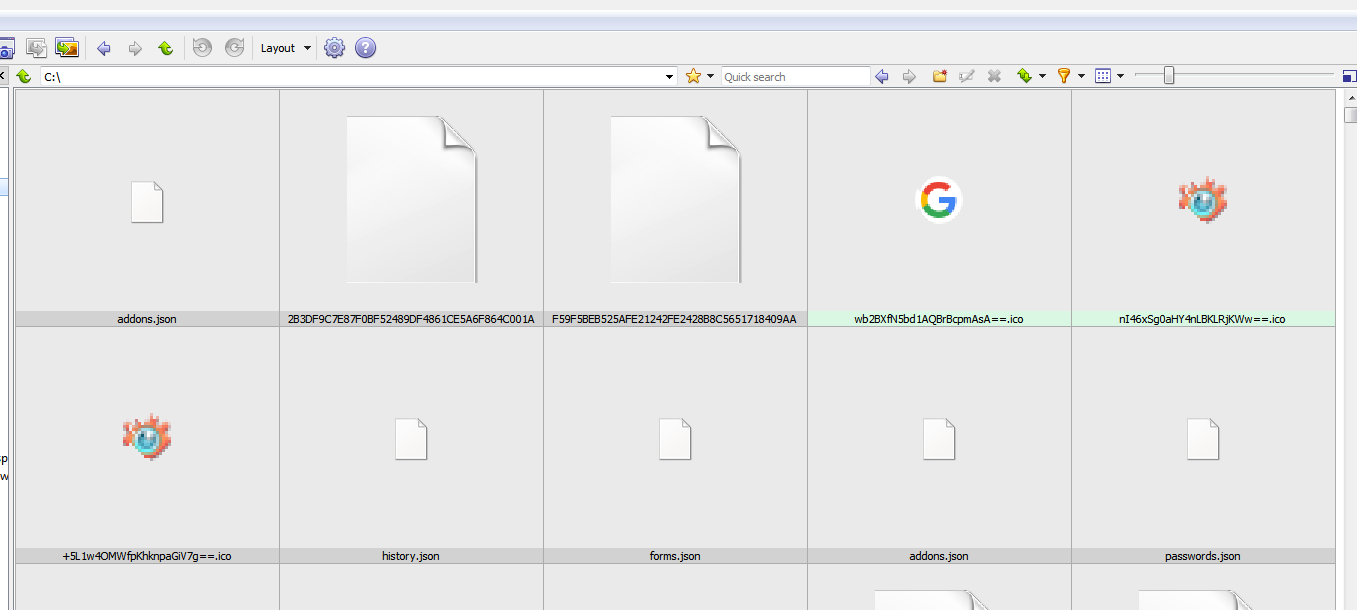Viewport: 1357px width, 610px height.
Task: Click into the Quick search field
Action: click(x=796, y=77)
